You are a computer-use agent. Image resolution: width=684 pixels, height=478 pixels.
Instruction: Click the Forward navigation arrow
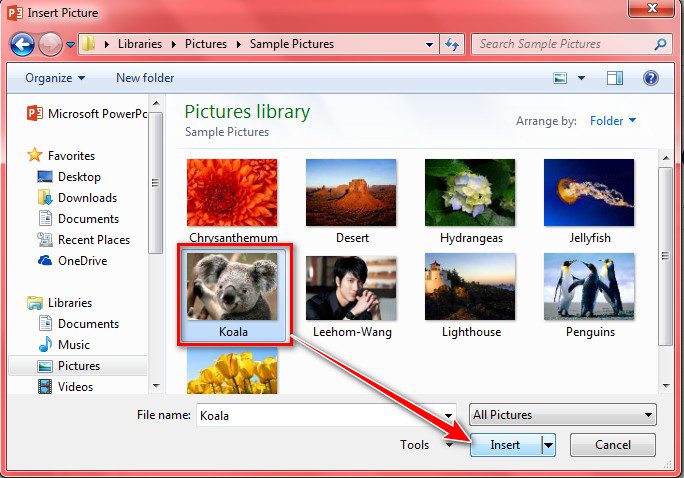point(50,44)
